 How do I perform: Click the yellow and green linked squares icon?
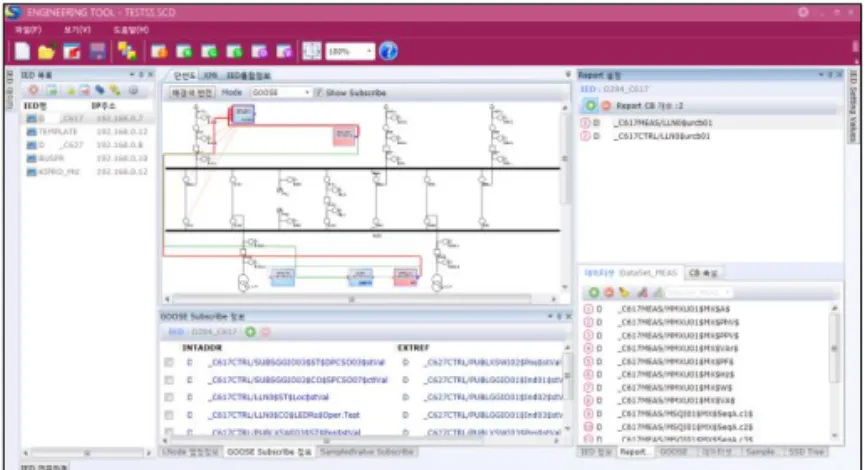coord(127,51)
